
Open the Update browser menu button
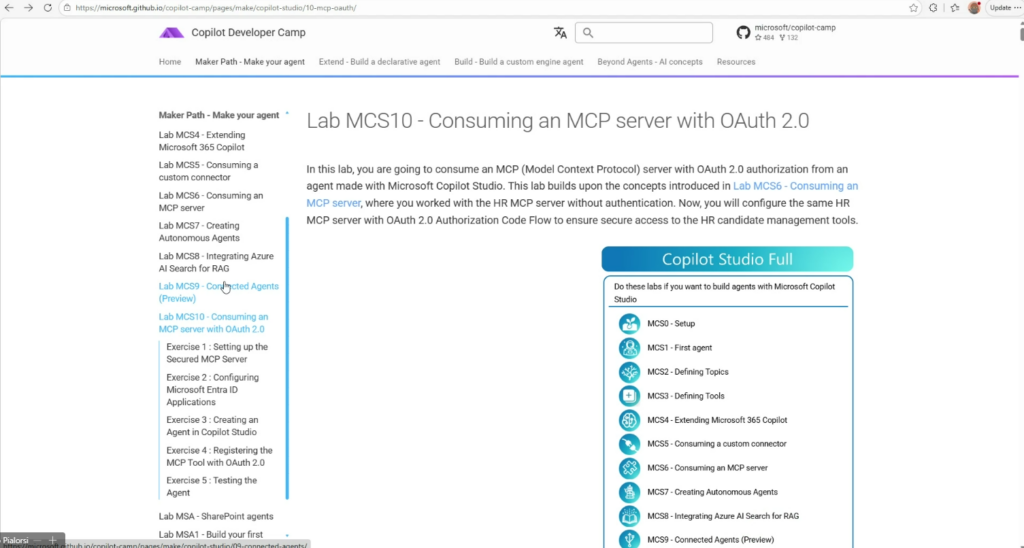click(x=1004, y=8)
